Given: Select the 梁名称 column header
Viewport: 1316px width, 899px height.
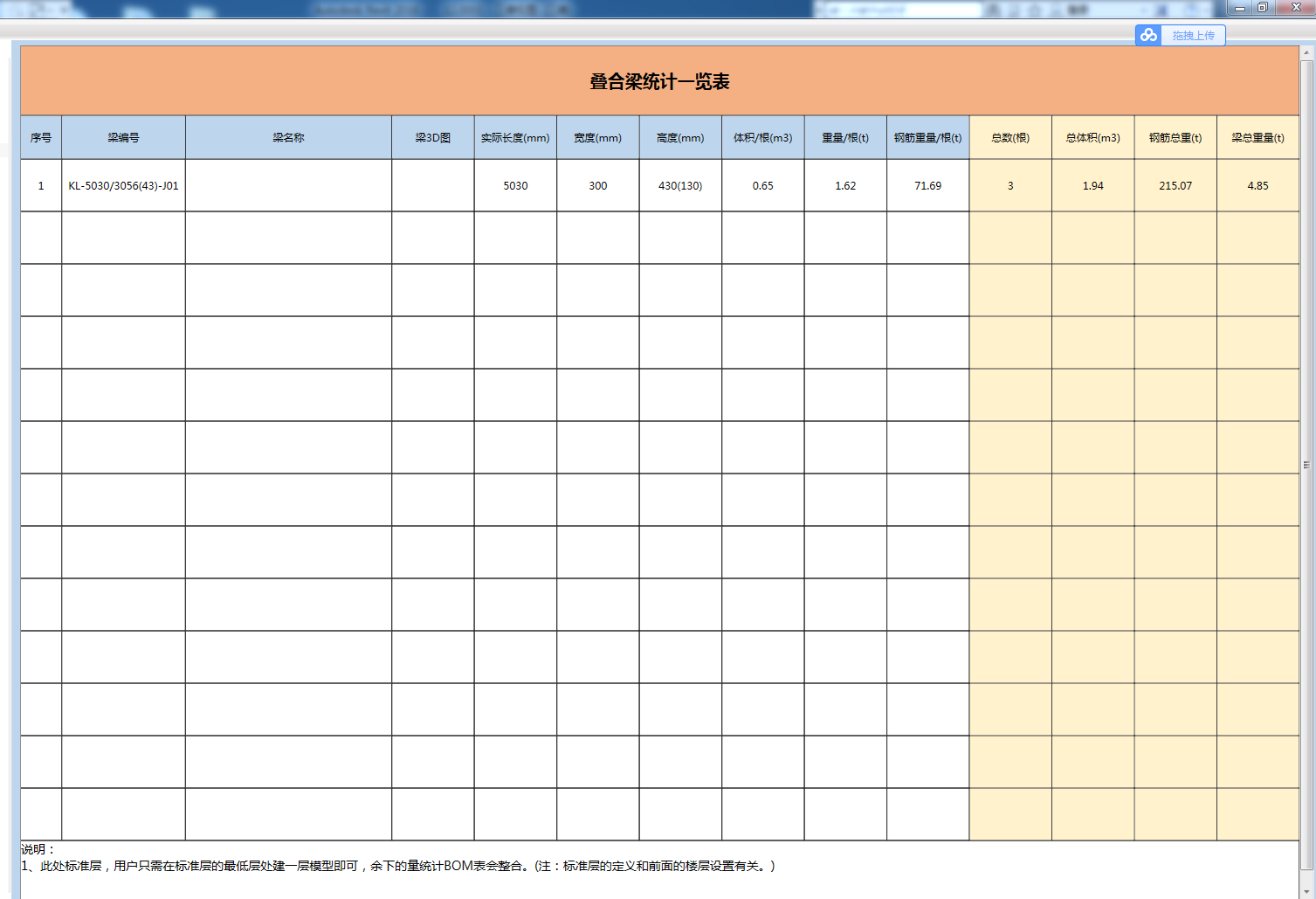Looking at the screenshot, I should point(288,137).
